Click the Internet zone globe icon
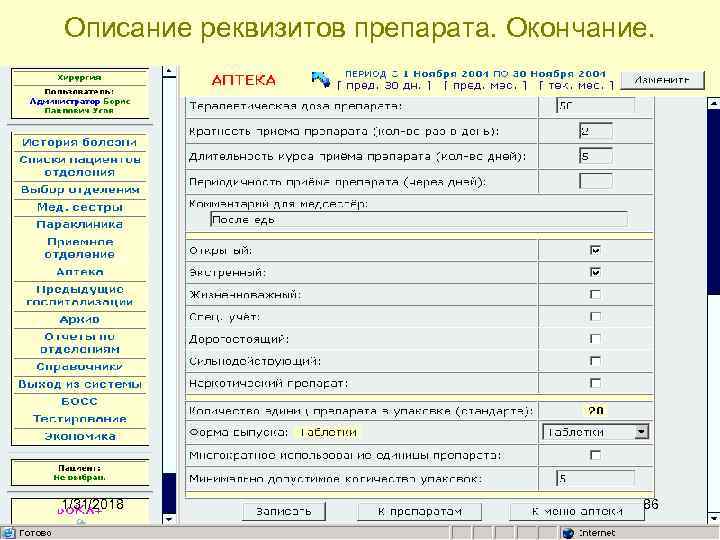Viewport: 720px width, 540px height. coord(568,533)
